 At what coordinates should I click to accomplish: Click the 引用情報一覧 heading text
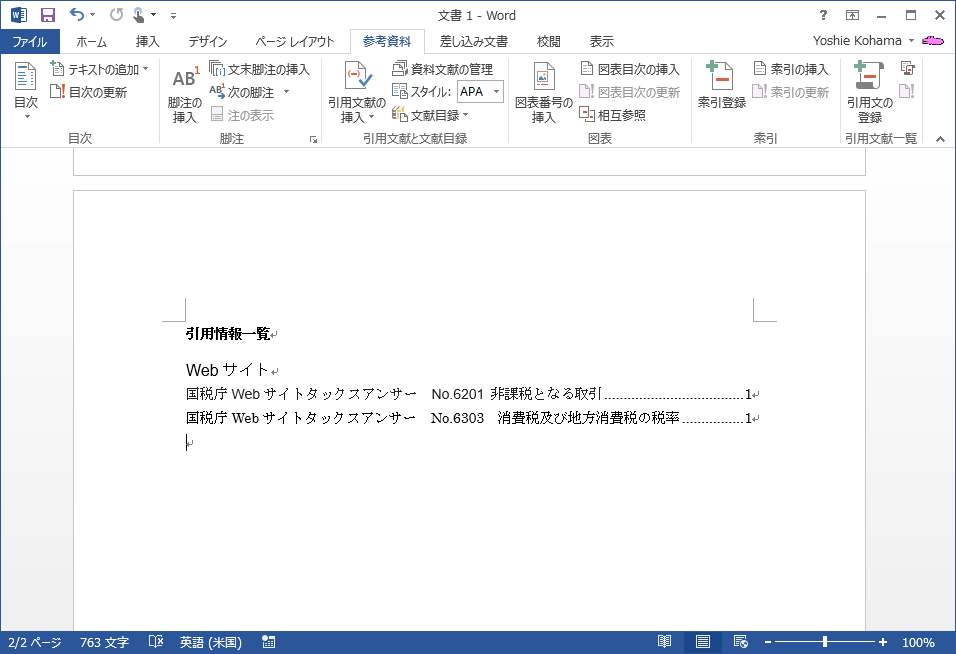point(228,334)
